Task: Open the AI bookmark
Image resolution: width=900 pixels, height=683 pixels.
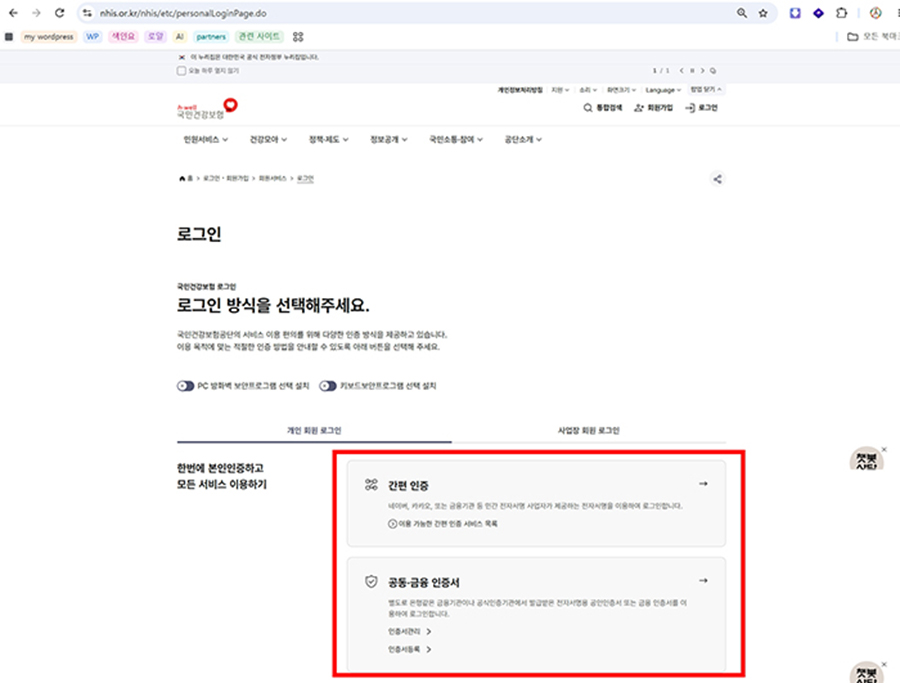Action: [180, 37]
